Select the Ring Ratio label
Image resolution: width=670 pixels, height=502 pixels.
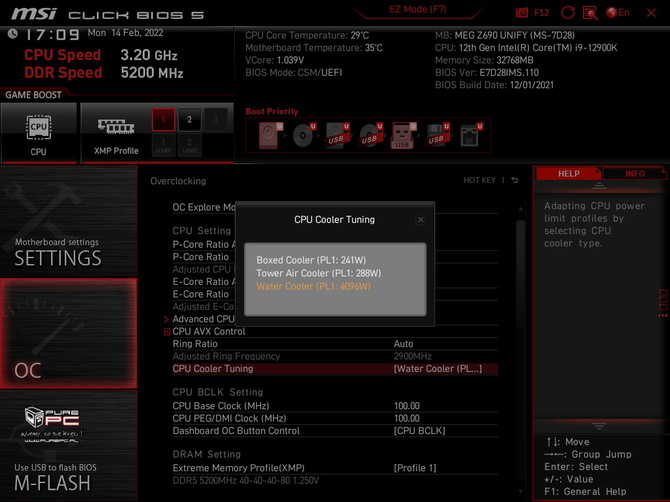195,343
